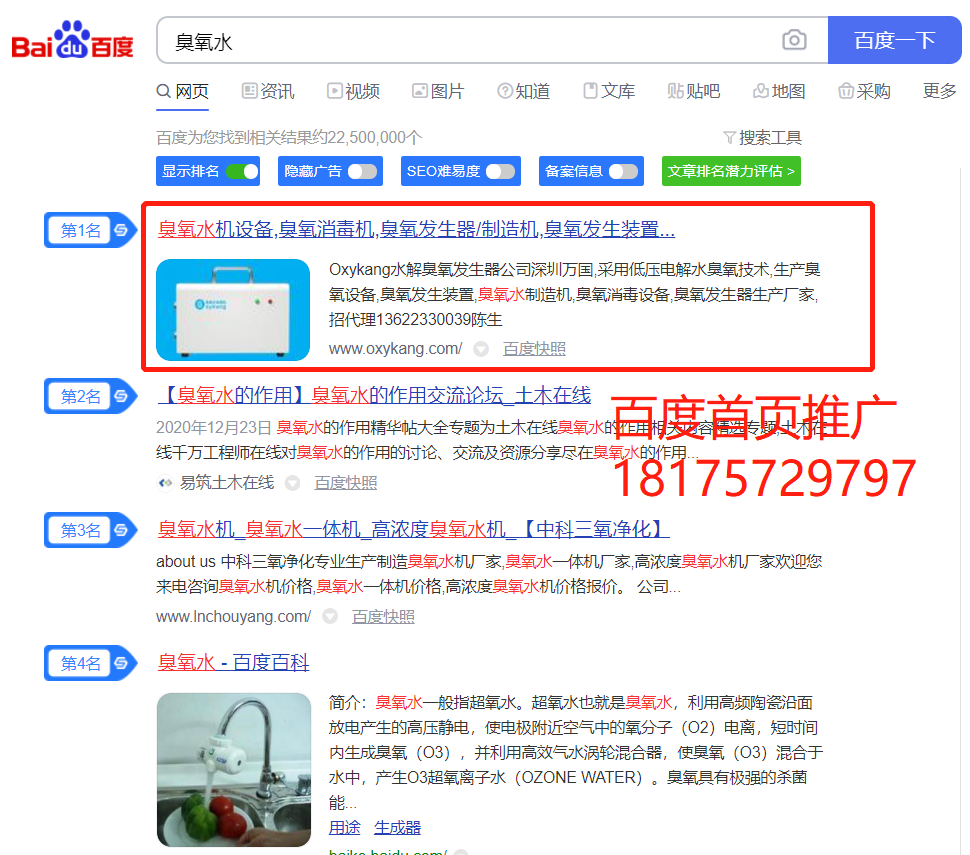
Task: Switch to the 视频 tab
Action: coord(353,92)
